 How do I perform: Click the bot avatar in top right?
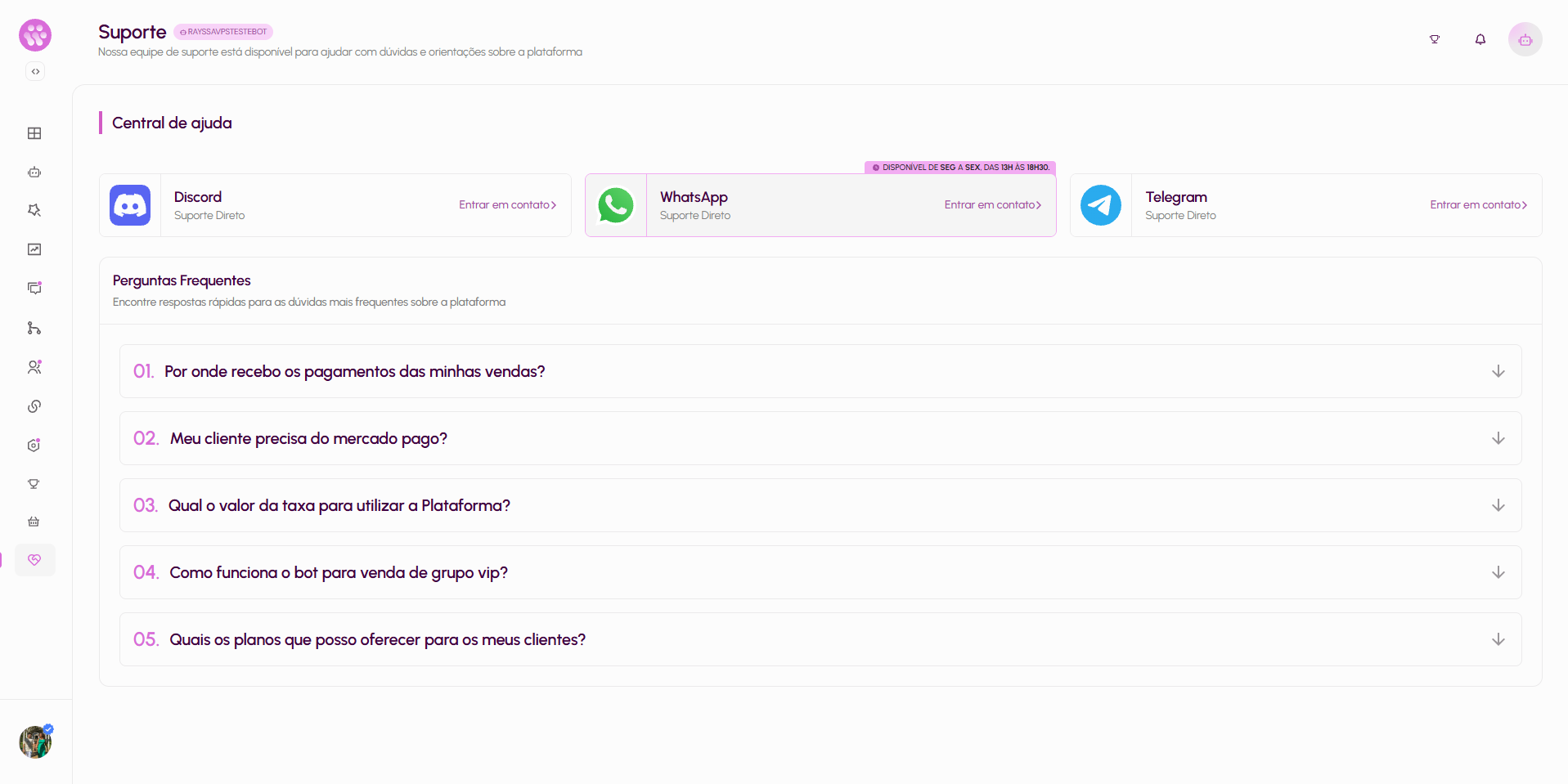1525,39
